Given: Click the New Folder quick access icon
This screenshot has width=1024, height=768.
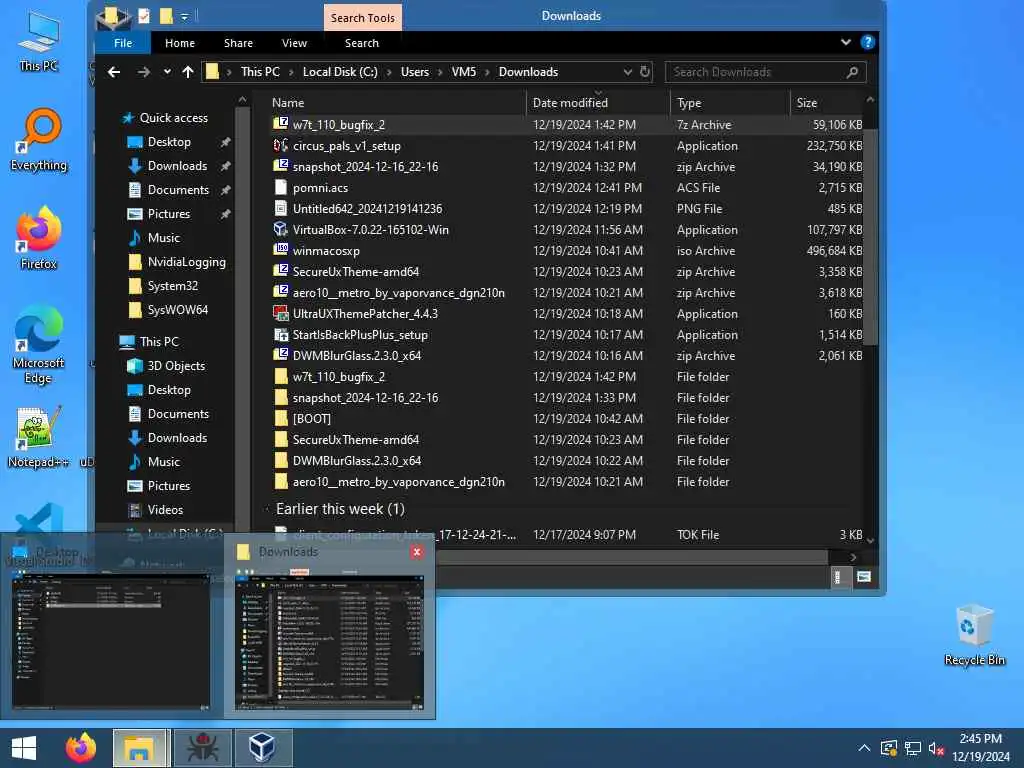Looking at the screenshot, I should tap(167, 16).
